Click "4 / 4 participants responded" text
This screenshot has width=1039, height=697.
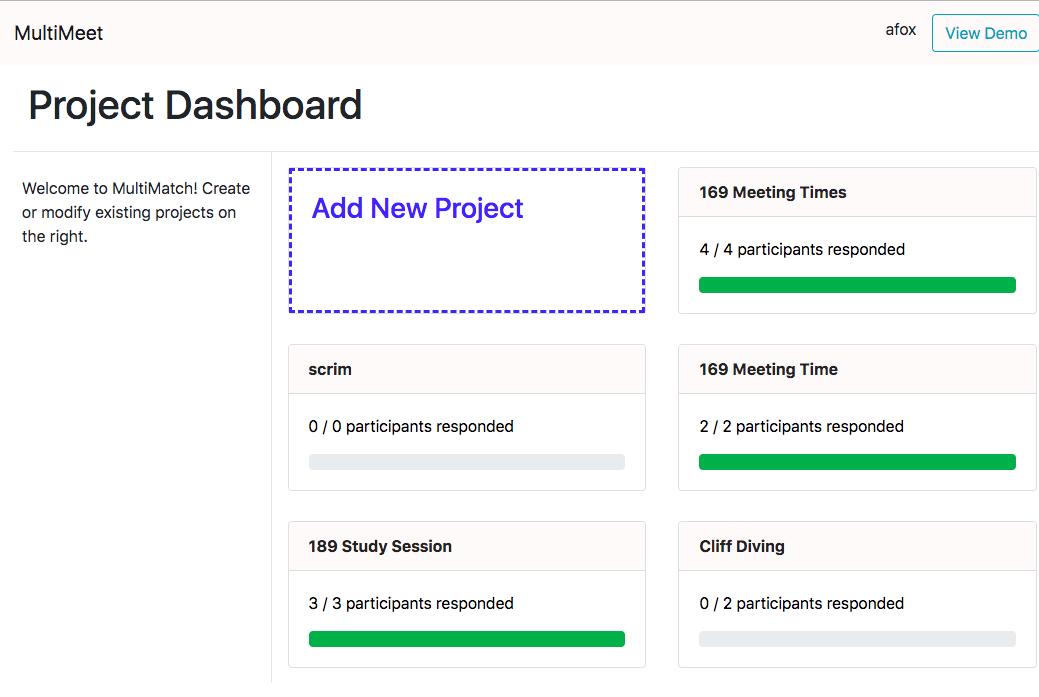[x=802, y=250]
